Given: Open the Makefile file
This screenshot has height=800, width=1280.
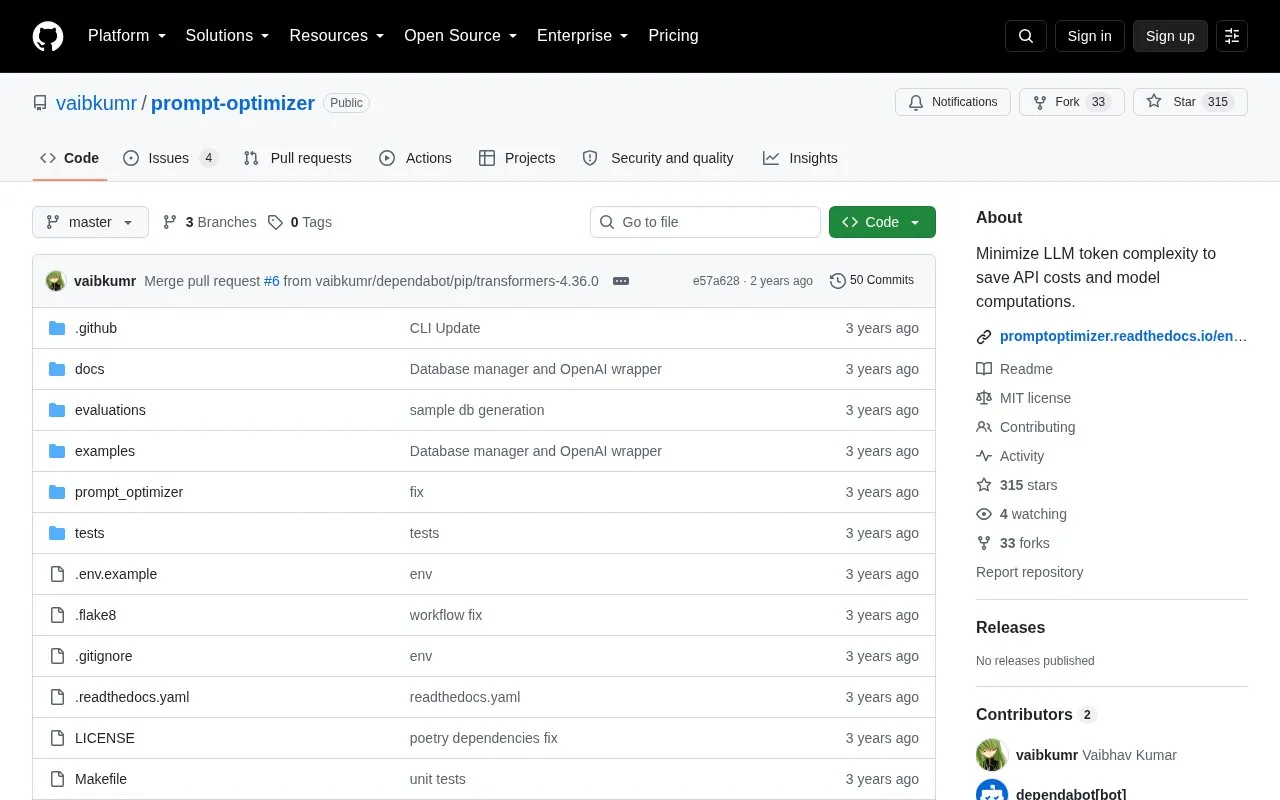Looking at the screenshot, I should coord(101,779).
